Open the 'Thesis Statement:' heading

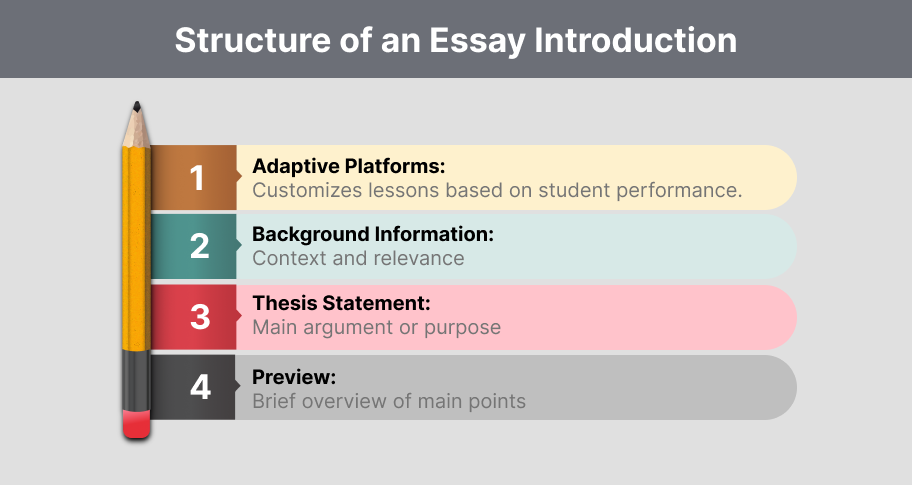[x=340, y=304]
